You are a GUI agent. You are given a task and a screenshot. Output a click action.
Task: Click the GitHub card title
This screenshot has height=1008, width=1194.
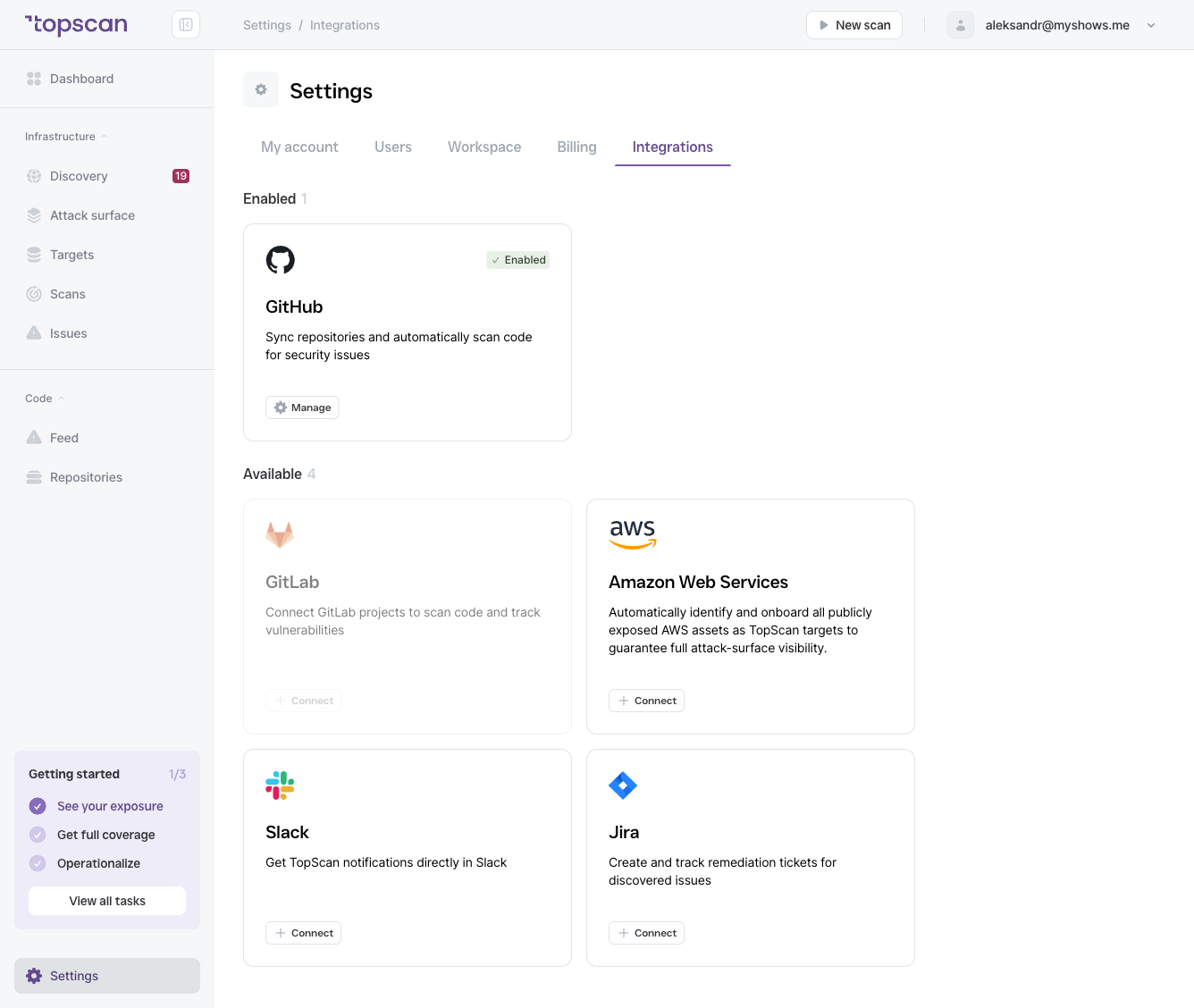(x=294, y=307)
